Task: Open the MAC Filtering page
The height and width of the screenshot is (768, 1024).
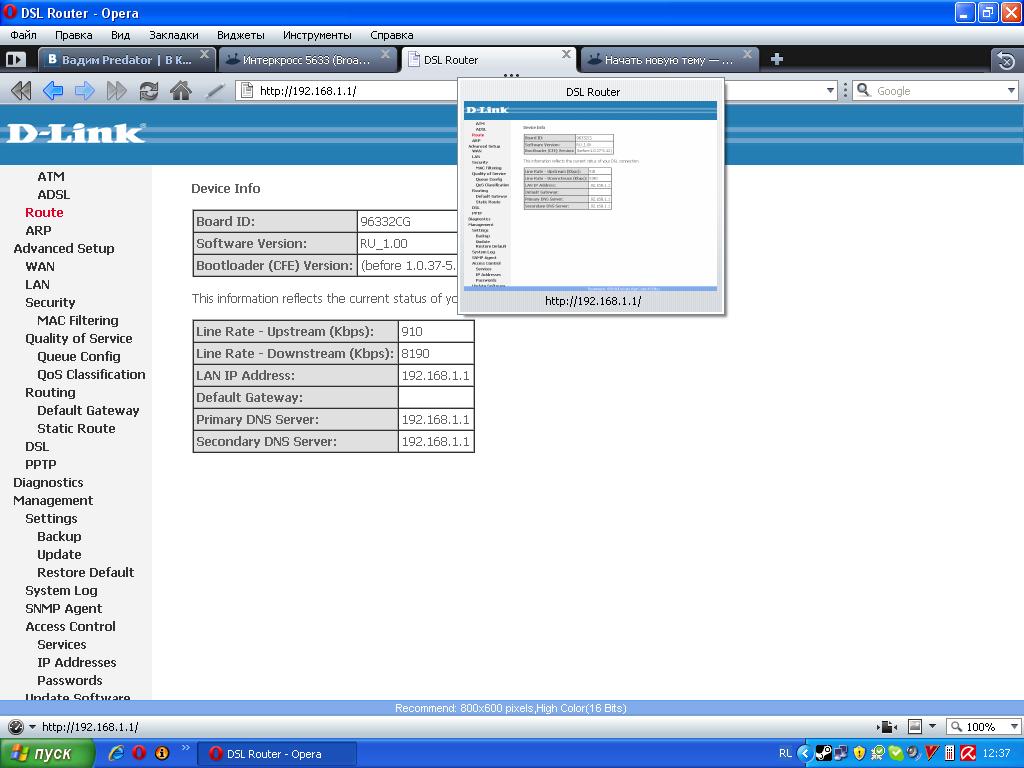Action: pyautogui.click(x=77, y=320)
